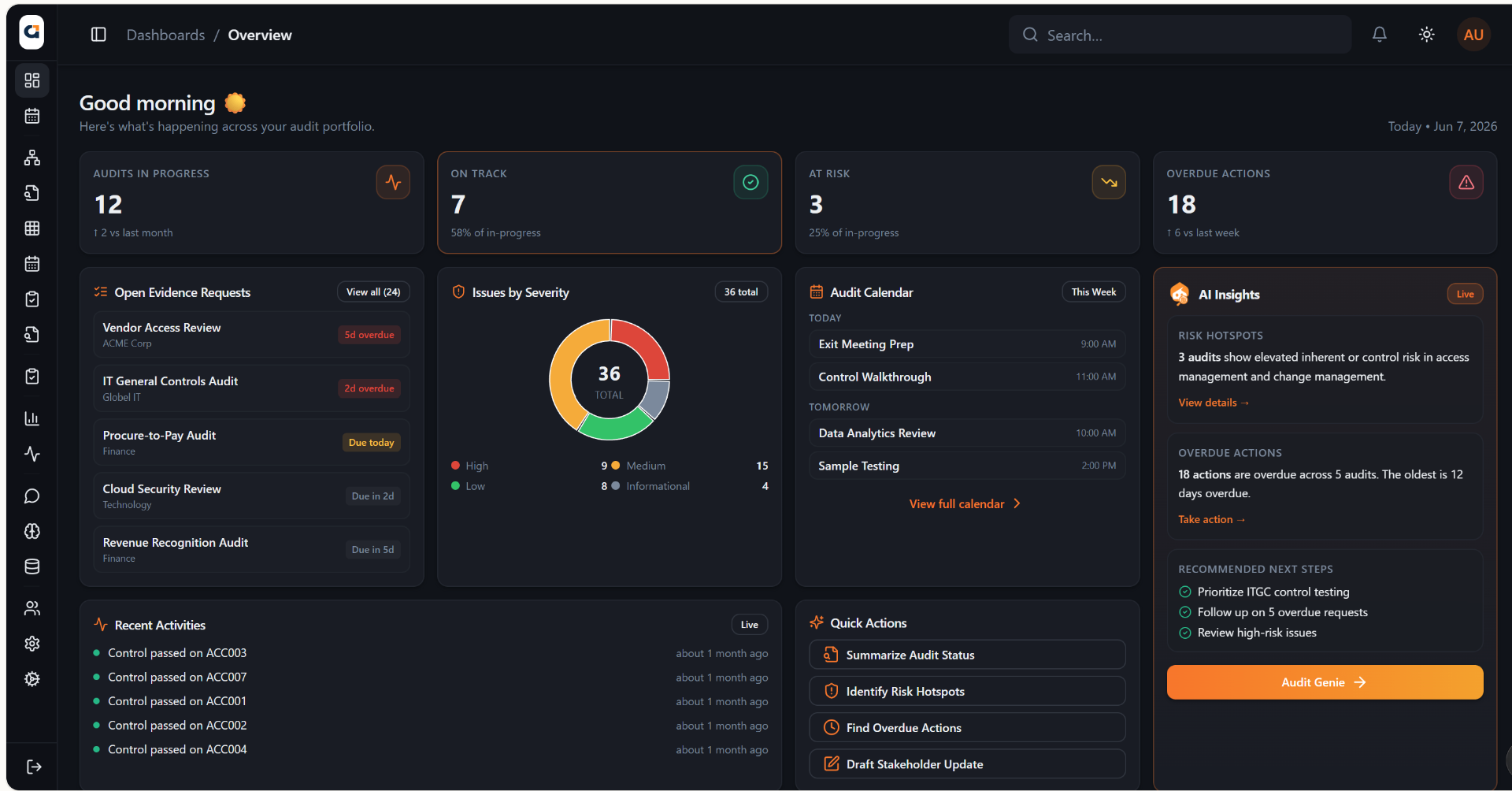Open the Procure-to-Pay Audit request
Viewport: 1512px width, 791px height.
point(252,442)
